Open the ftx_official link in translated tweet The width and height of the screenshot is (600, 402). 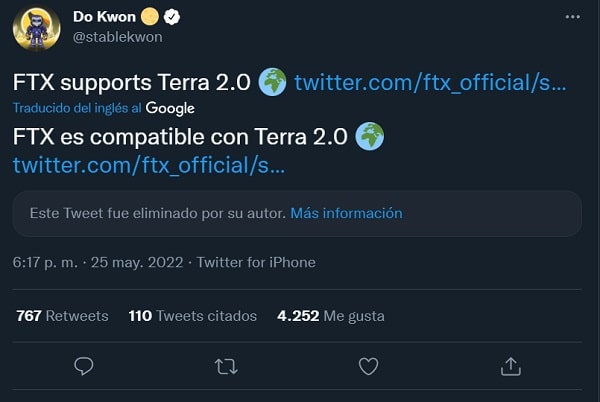(x=148, y=163)
